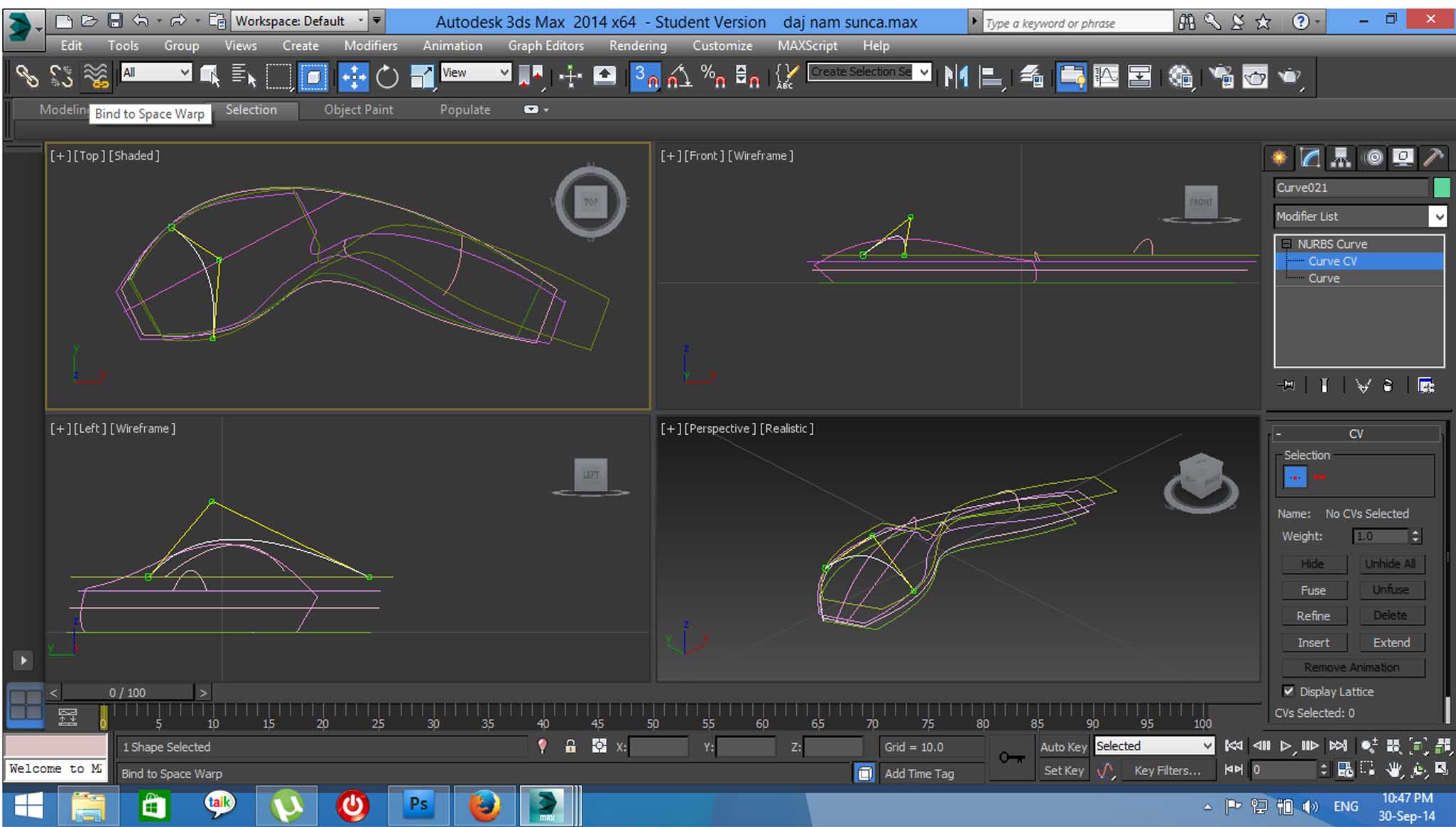Toggle Selection Lock padlock
The image size is (1456, 827).
[x=570, y=746]
